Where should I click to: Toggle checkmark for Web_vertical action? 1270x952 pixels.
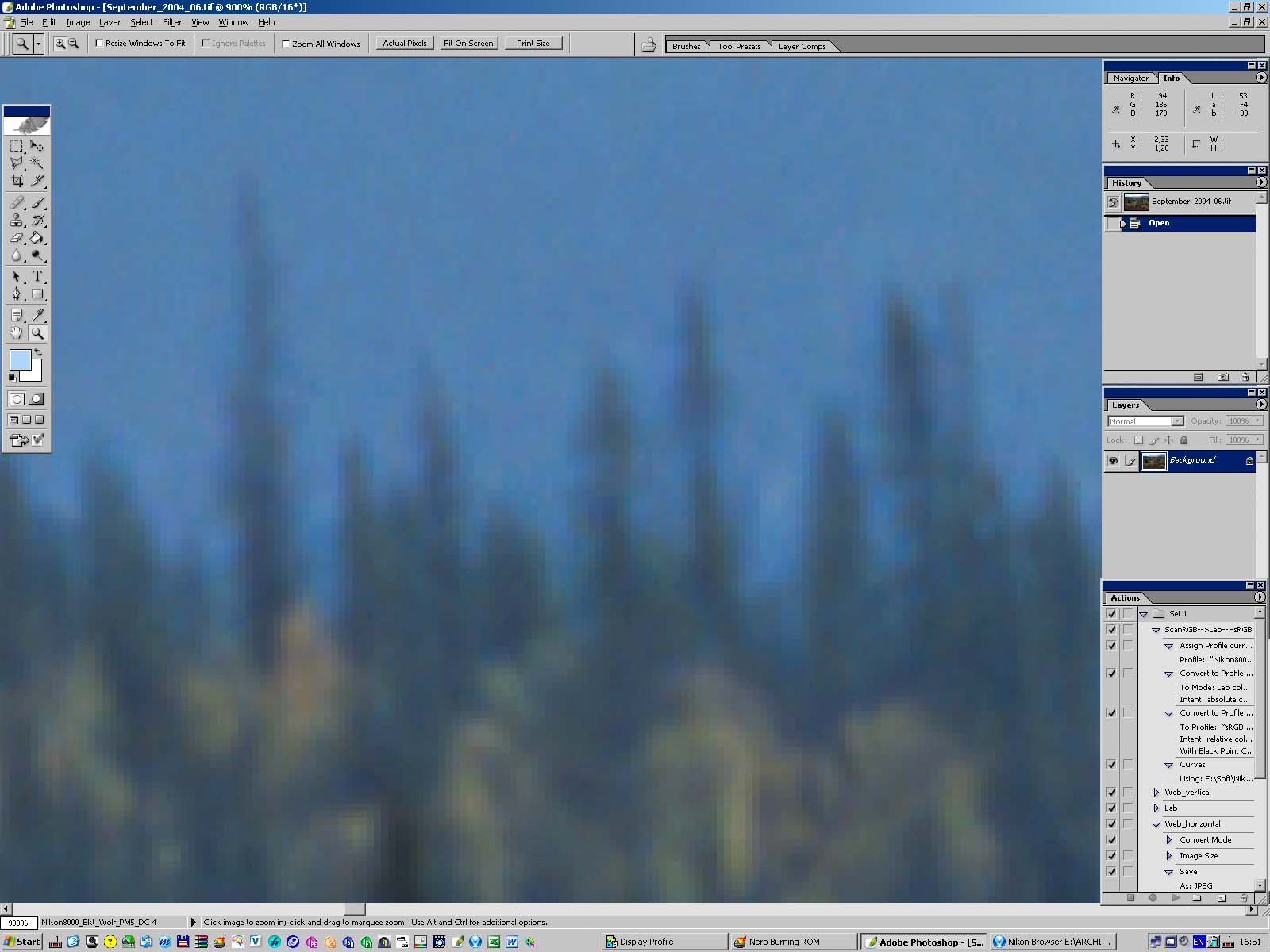point(1111,792)
